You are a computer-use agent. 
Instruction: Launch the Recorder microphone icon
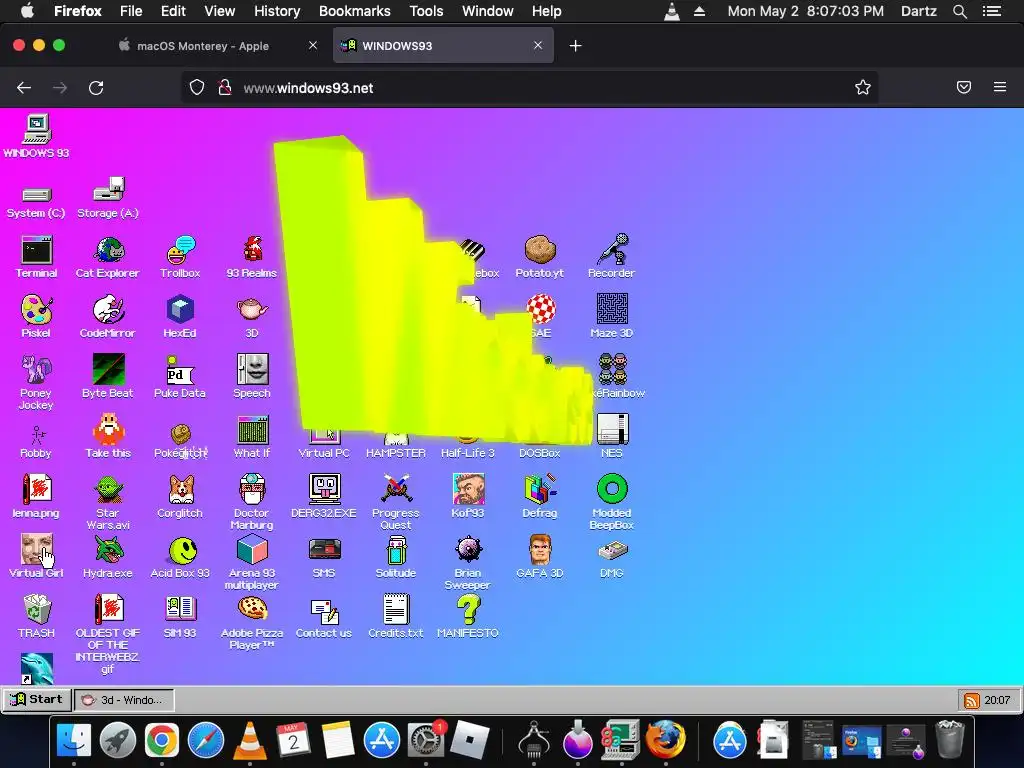[x=612, y=249]
